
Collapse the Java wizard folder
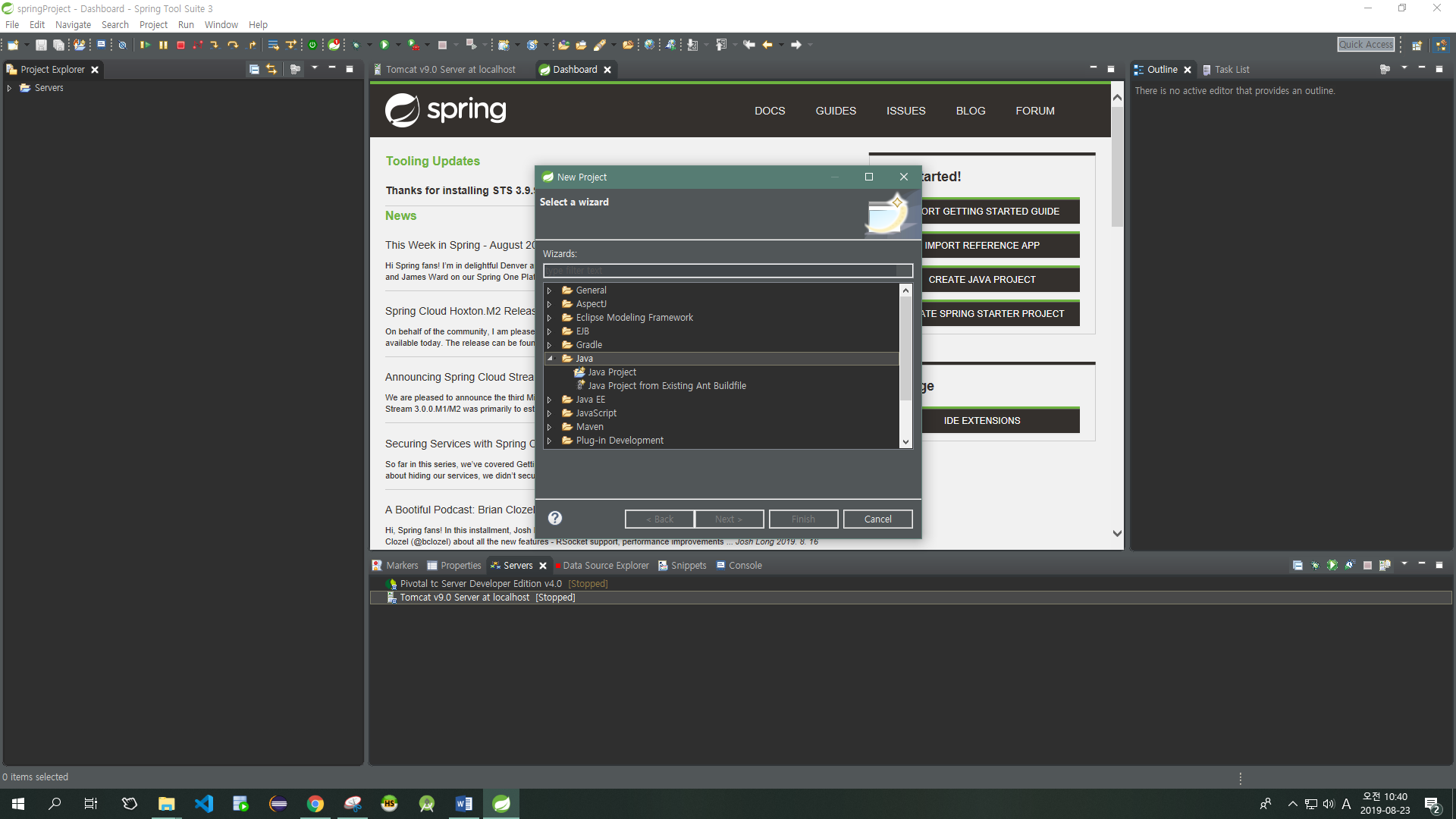[550, 359]
